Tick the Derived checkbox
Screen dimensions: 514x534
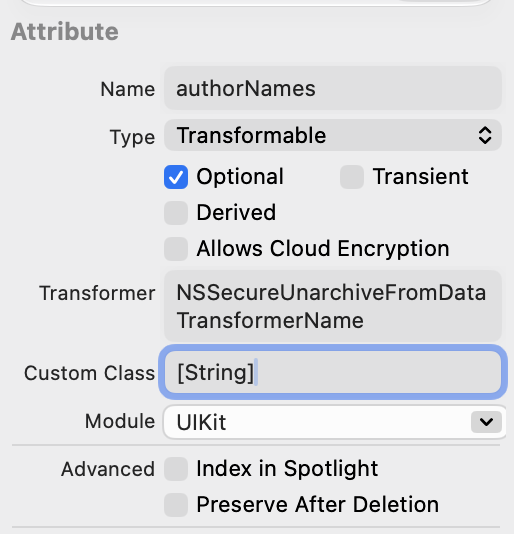point(176,213)
